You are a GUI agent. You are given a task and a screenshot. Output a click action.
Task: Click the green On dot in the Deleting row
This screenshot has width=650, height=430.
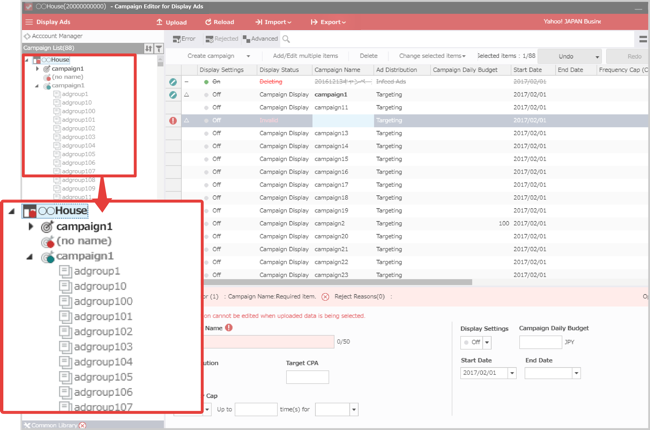tap(206, 82)
